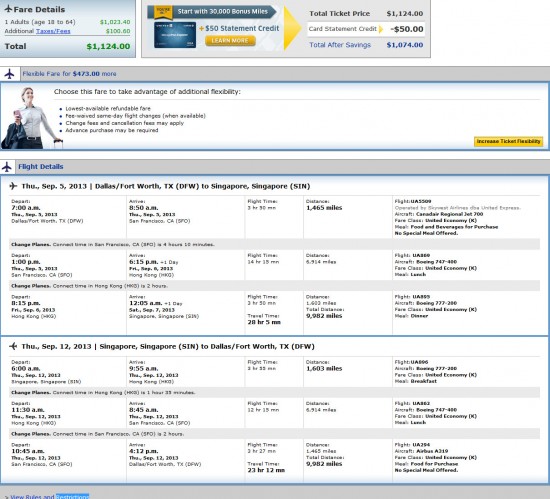Click the 28 hr 5 mn travel time

264,322
